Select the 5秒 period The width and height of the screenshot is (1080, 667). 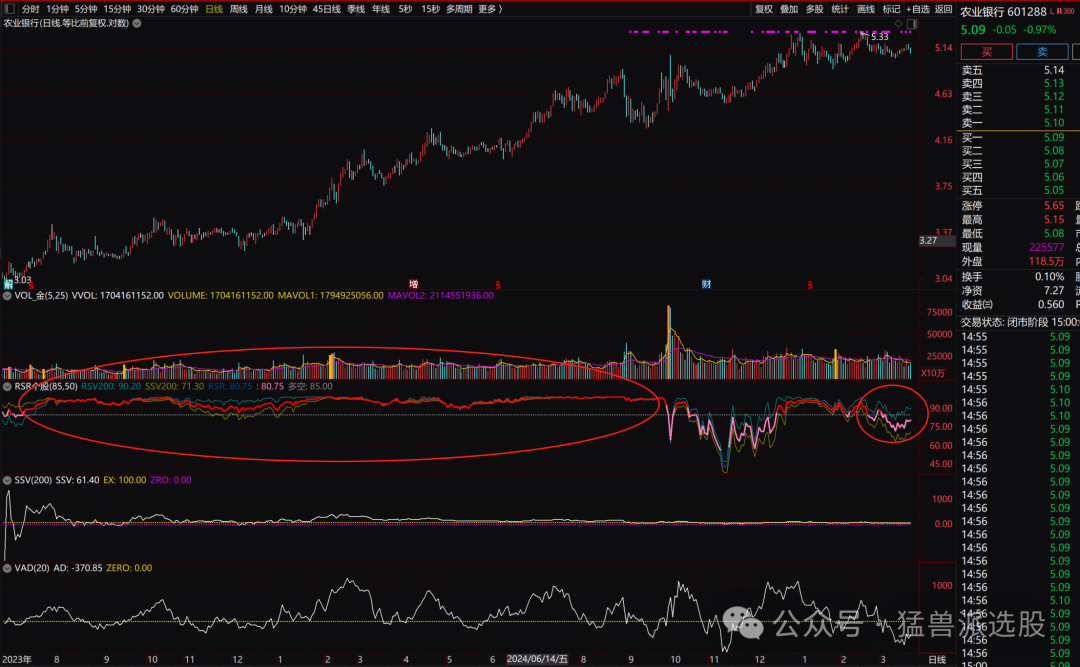406,9
